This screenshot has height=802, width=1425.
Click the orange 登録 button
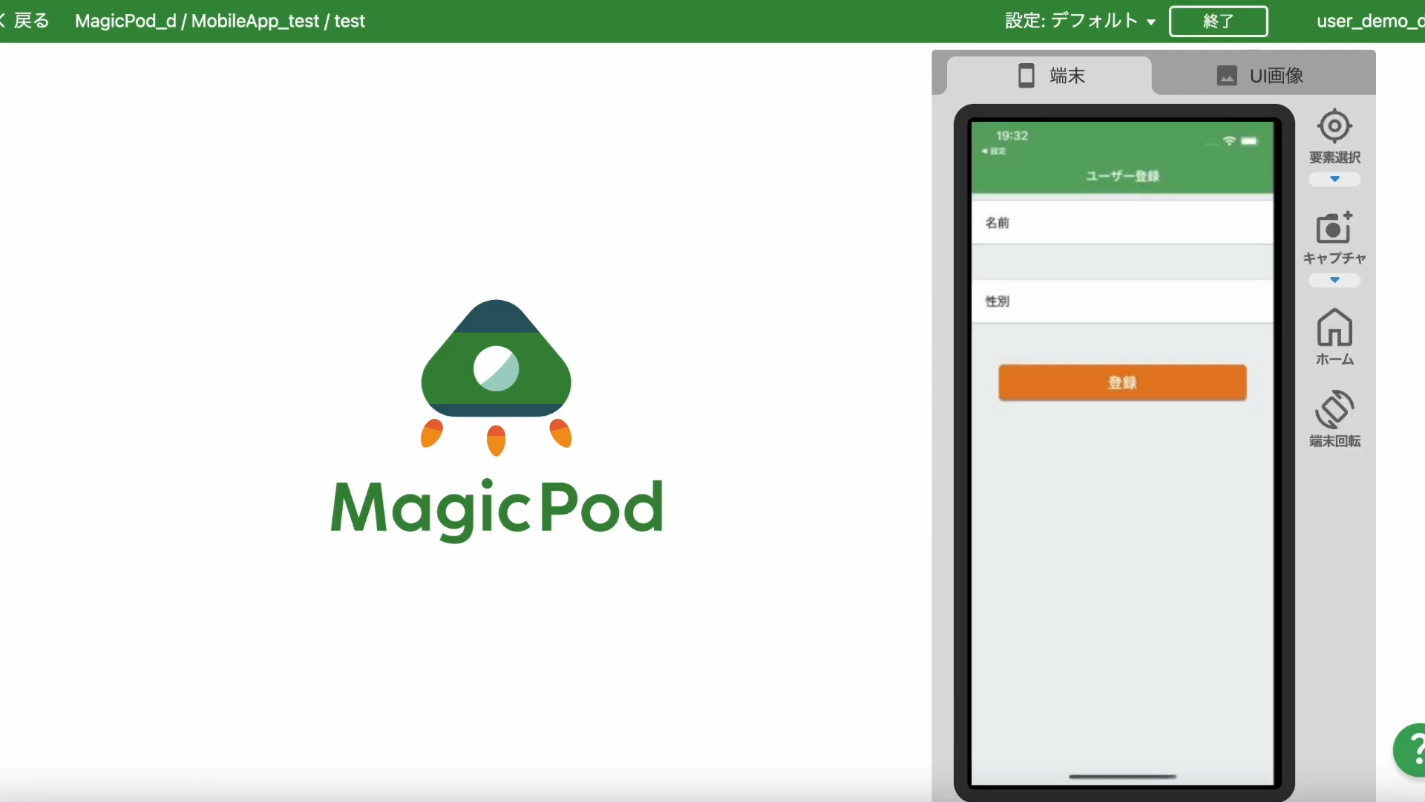click(x=1122, y=383)
